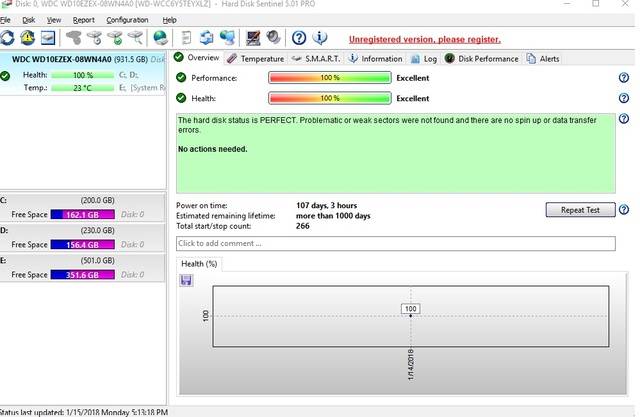The width and height of the screenshot is (640, 417).
Task: Click the globe with disk toolbar icon
Action: (160, 38)
